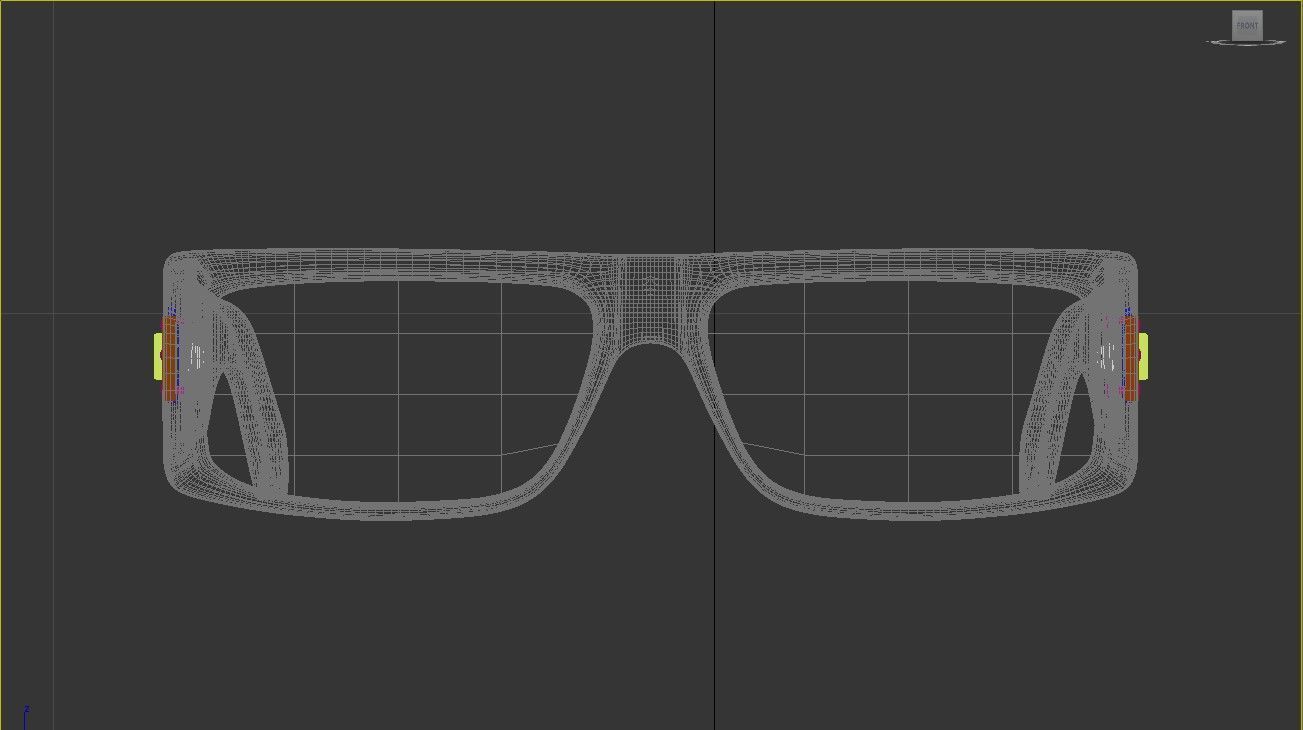Select the yellow hinge on the left temple

[158, 357]
